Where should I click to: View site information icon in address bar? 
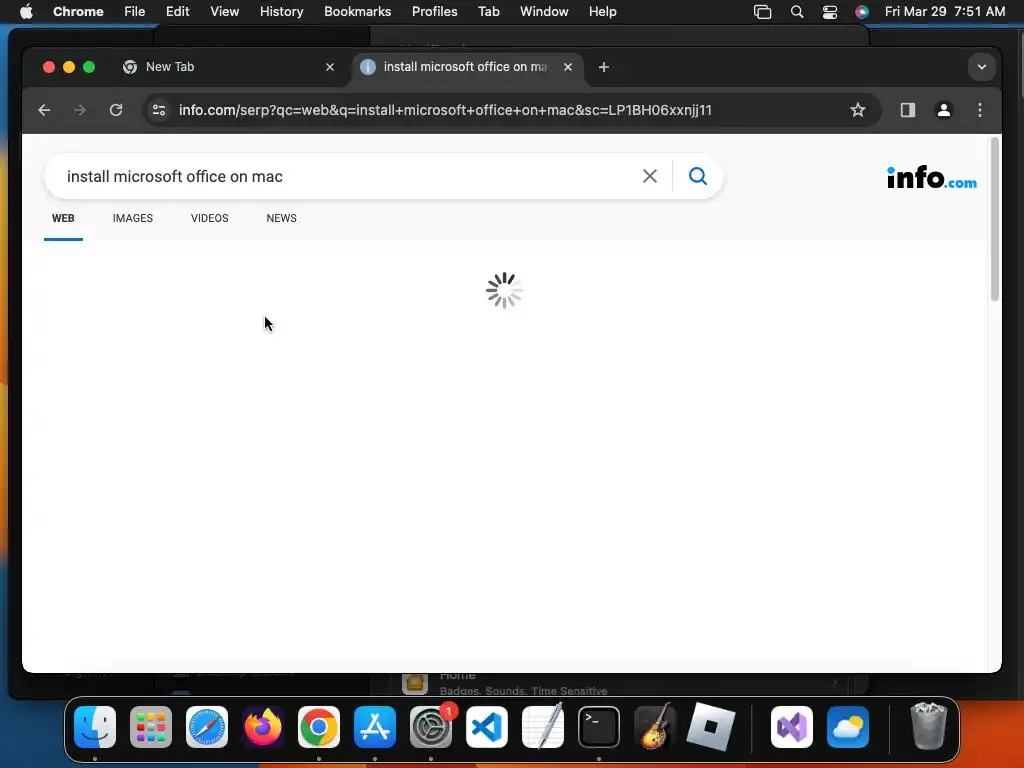(159, 110)
